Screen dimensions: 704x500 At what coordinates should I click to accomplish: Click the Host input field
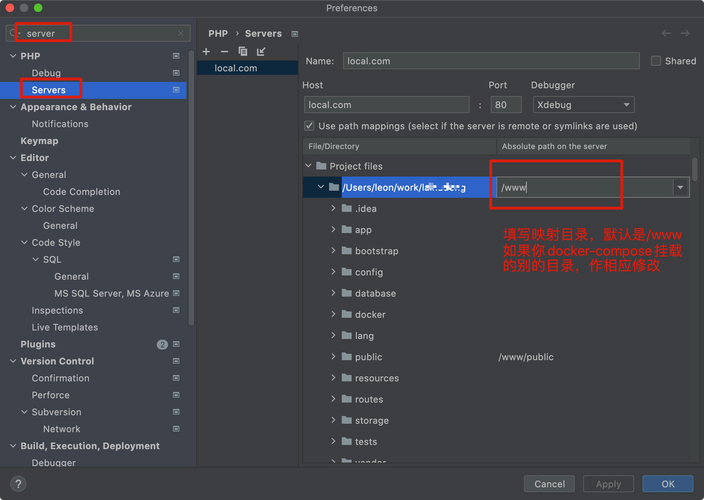coord(387,105)
